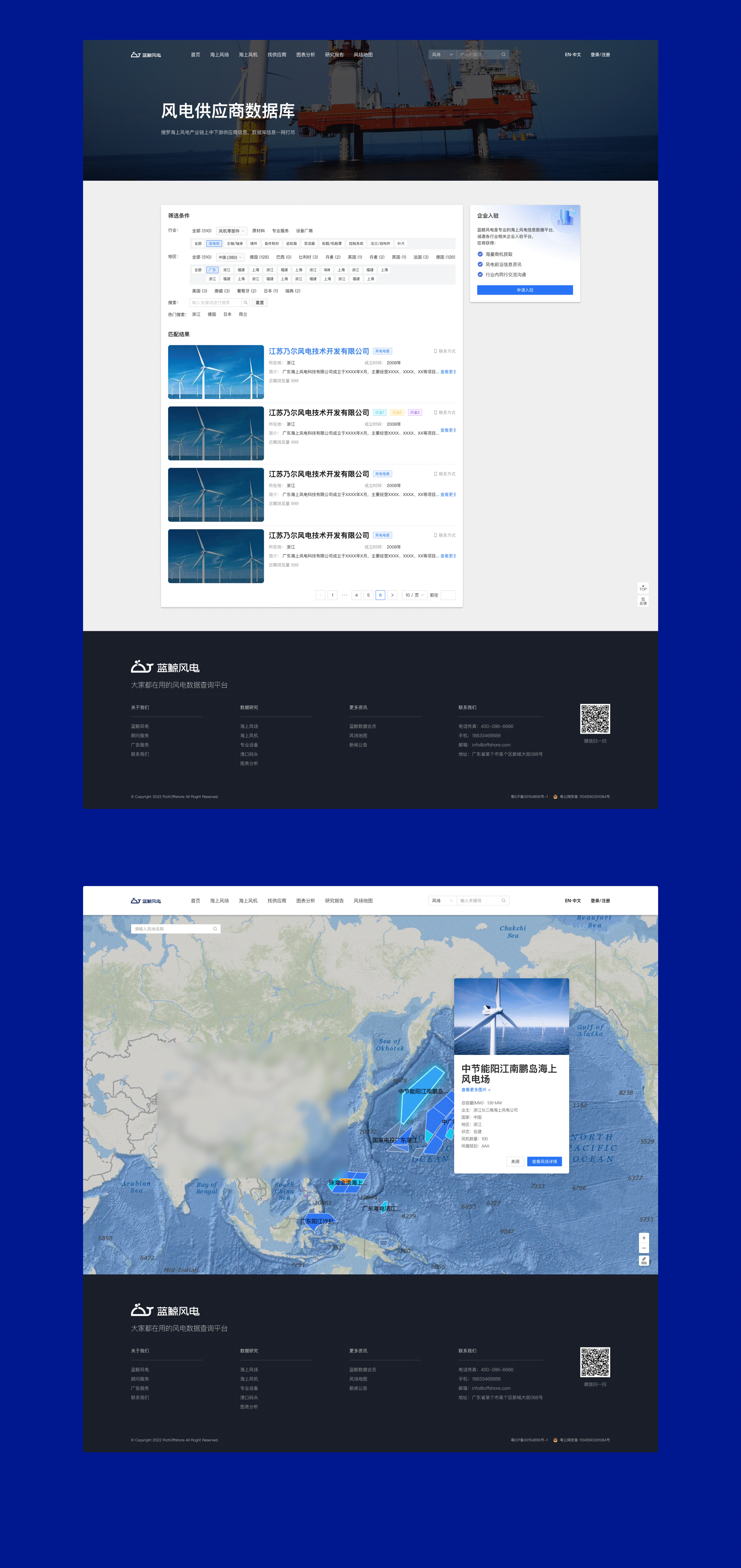Click the blue-titled 江苏乃尔风电技术开发有限公司 result

[319, 351]
